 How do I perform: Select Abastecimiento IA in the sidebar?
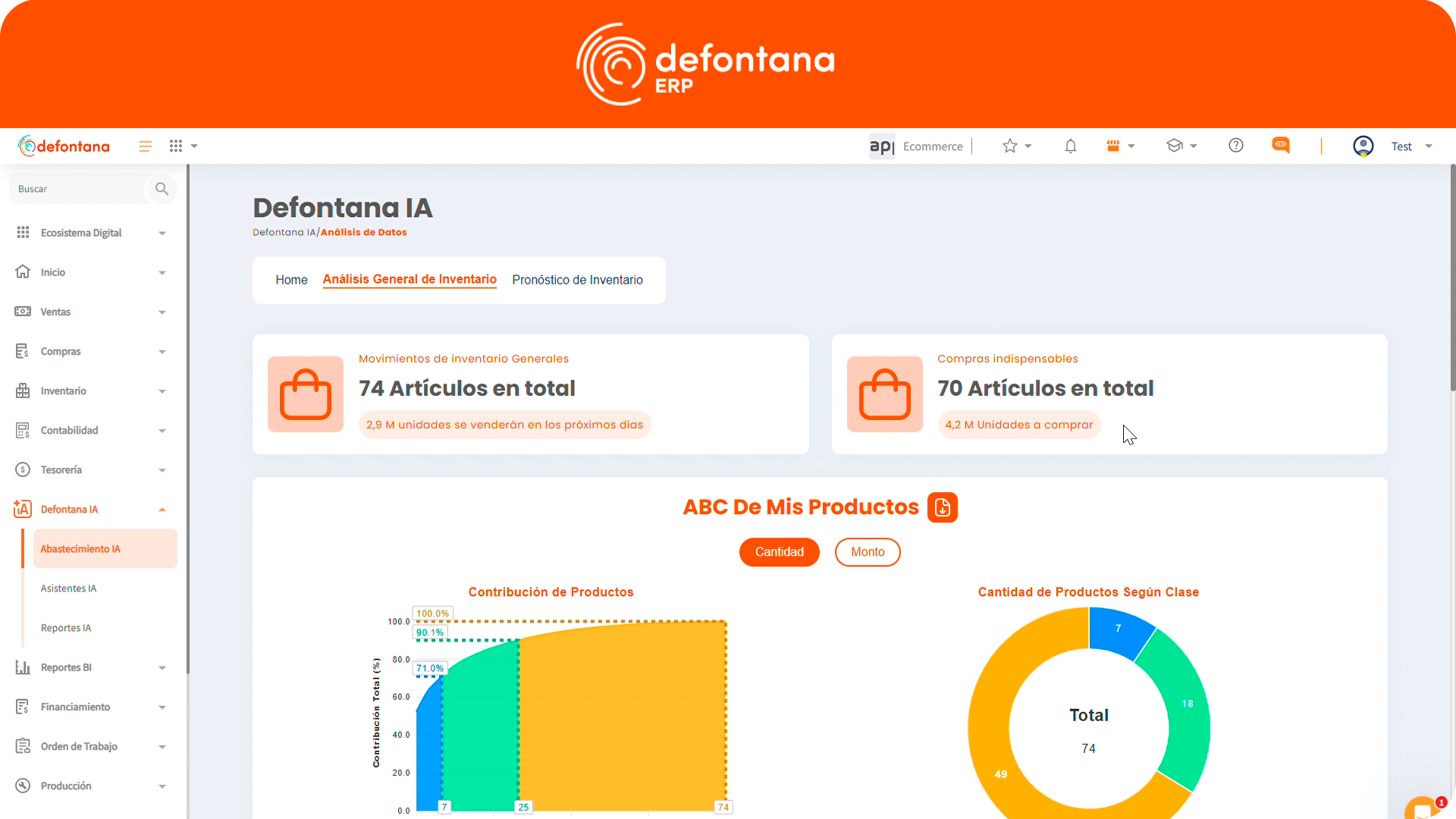pyautogui.click(x=105, y=548)
